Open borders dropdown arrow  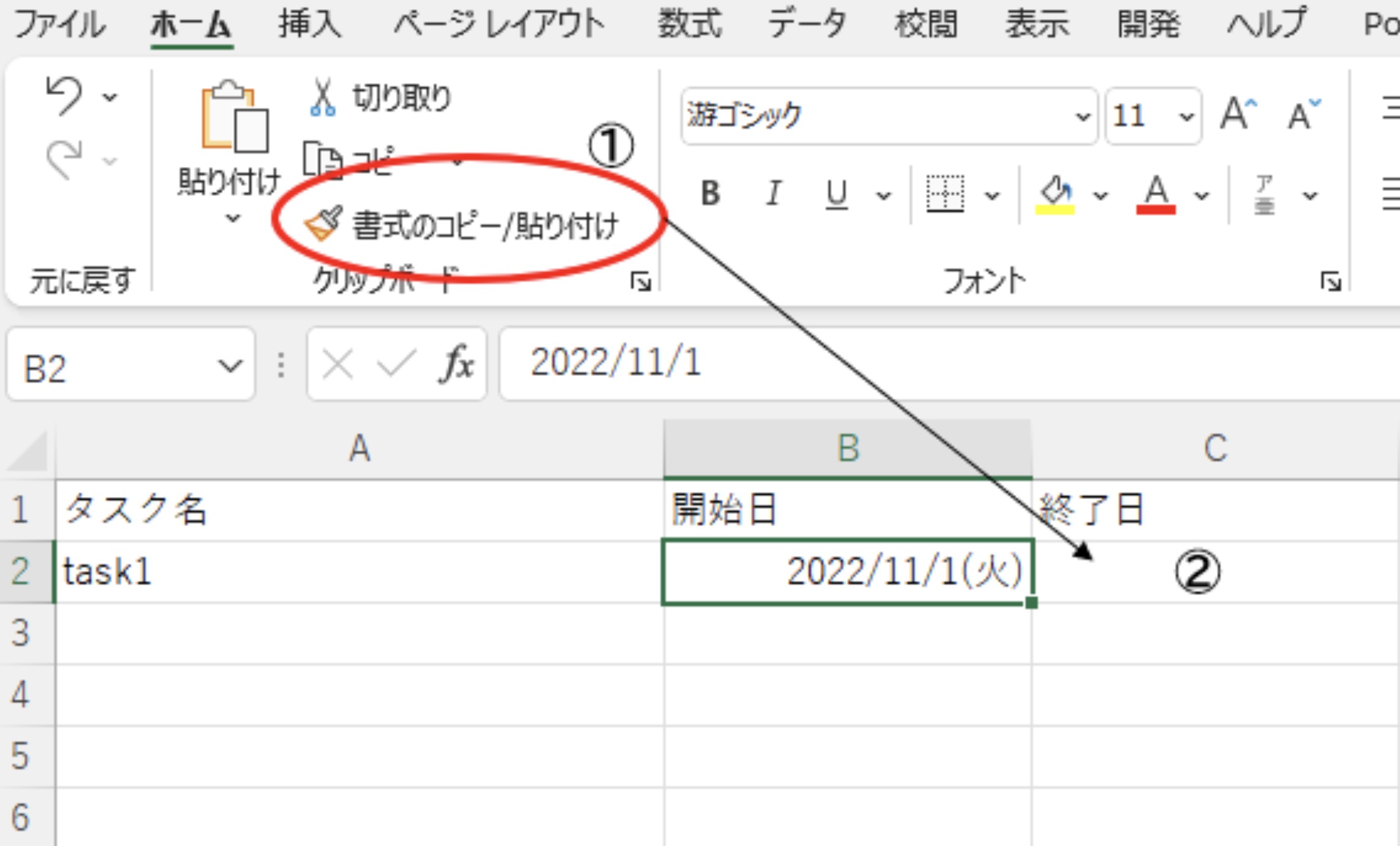[992, 196]
